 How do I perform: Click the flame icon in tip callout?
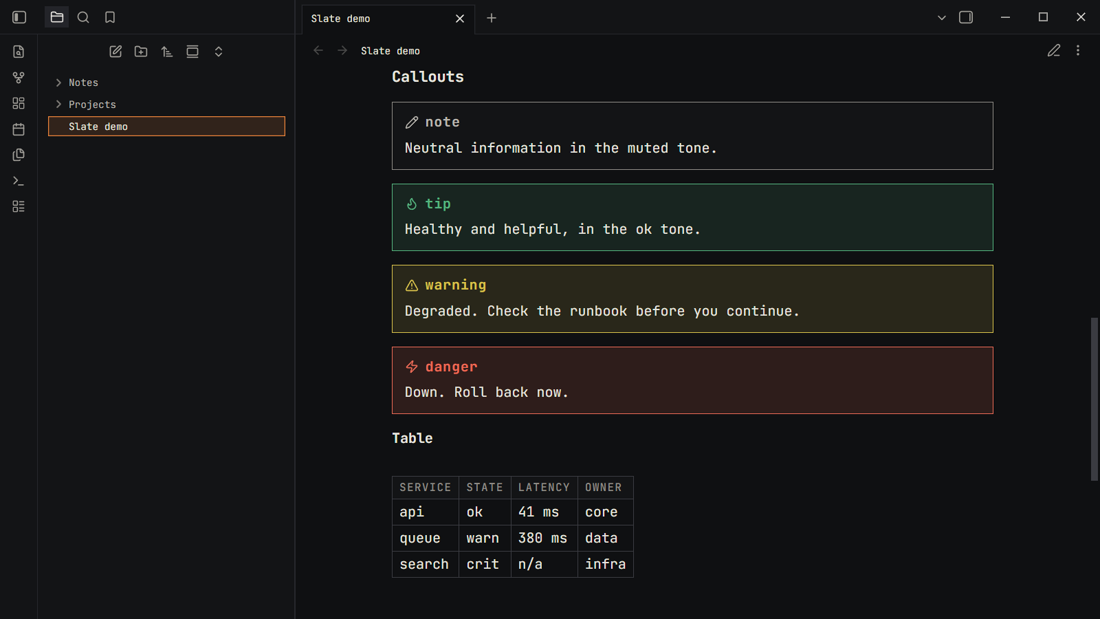(412, 204)
